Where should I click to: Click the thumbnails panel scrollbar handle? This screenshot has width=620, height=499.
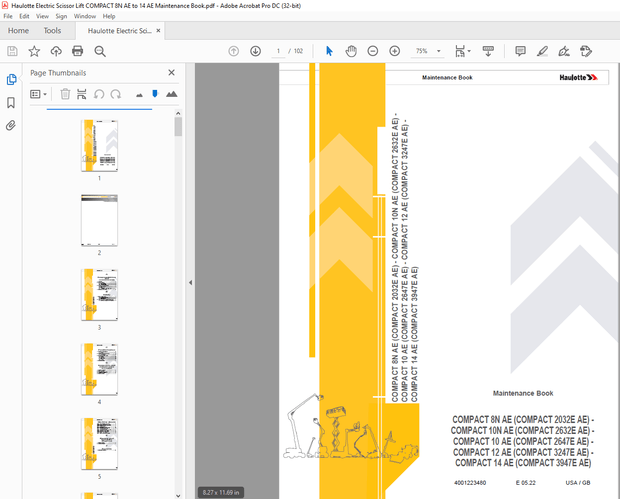(178, 127)
